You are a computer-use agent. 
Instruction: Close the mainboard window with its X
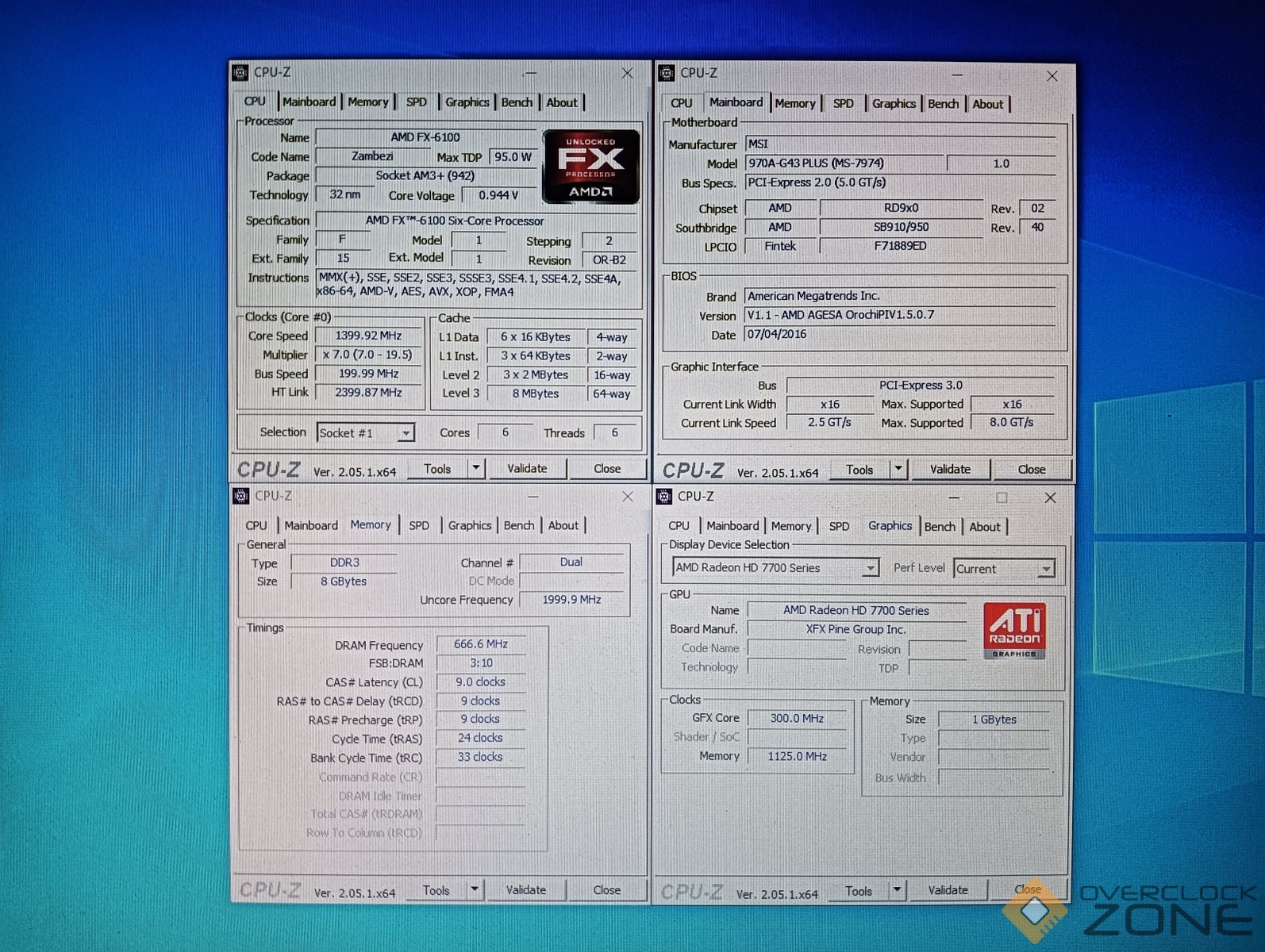pyautogui.click(x=1052, y=75)
